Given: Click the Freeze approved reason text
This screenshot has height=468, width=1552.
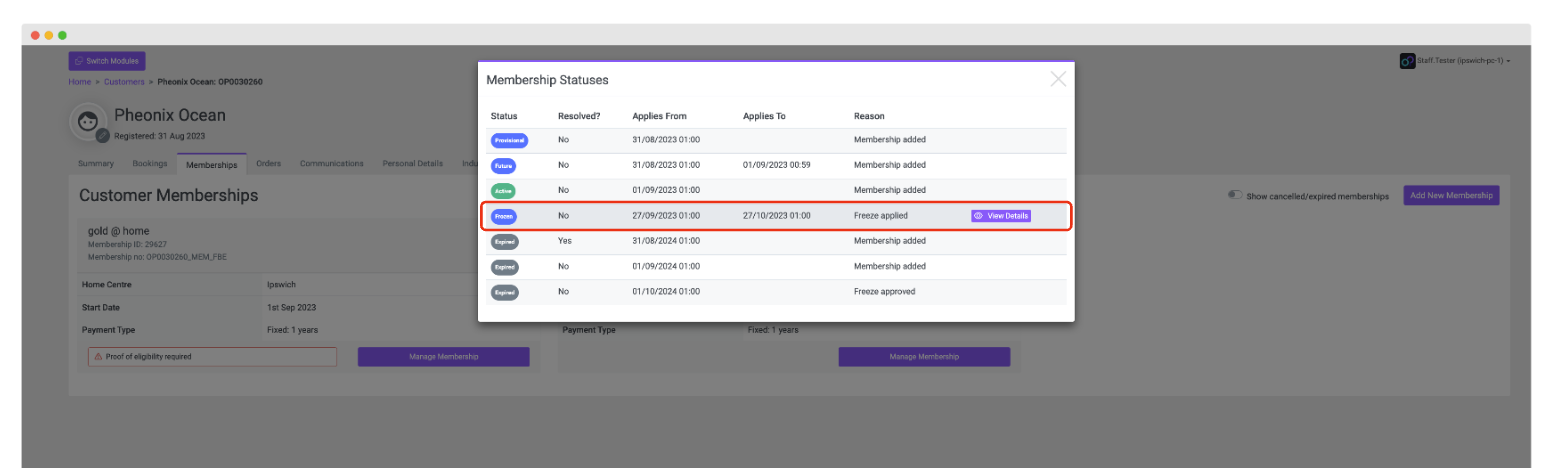Looking at the screenshot, I should click(884, 291).
